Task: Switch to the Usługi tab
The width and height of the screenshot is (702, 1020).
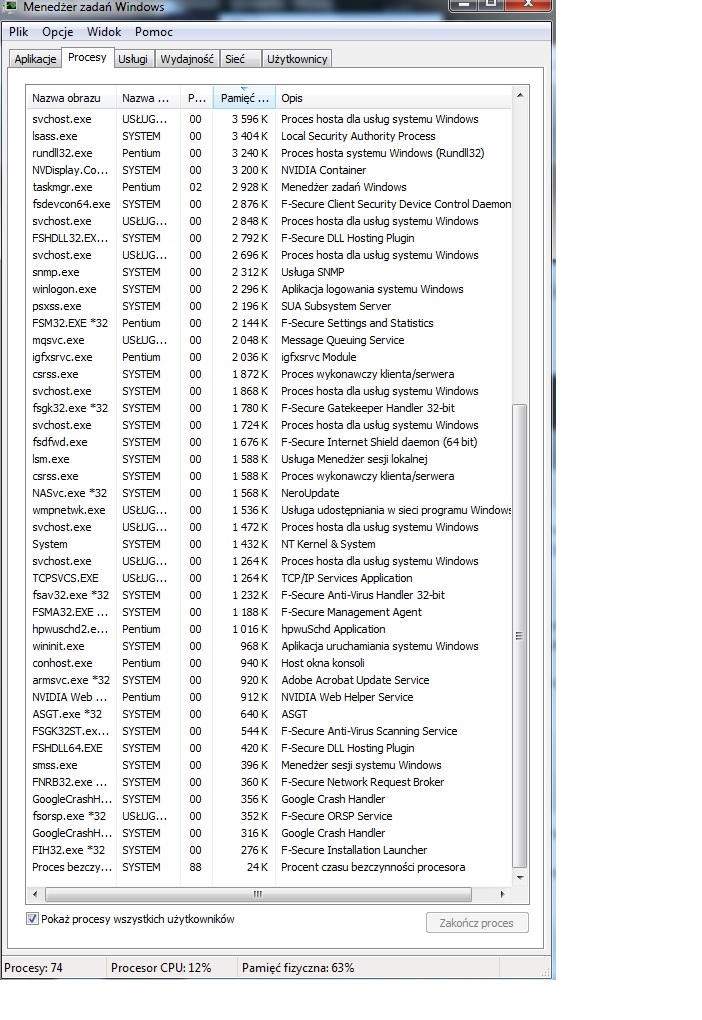Action: tap(133, 59)
